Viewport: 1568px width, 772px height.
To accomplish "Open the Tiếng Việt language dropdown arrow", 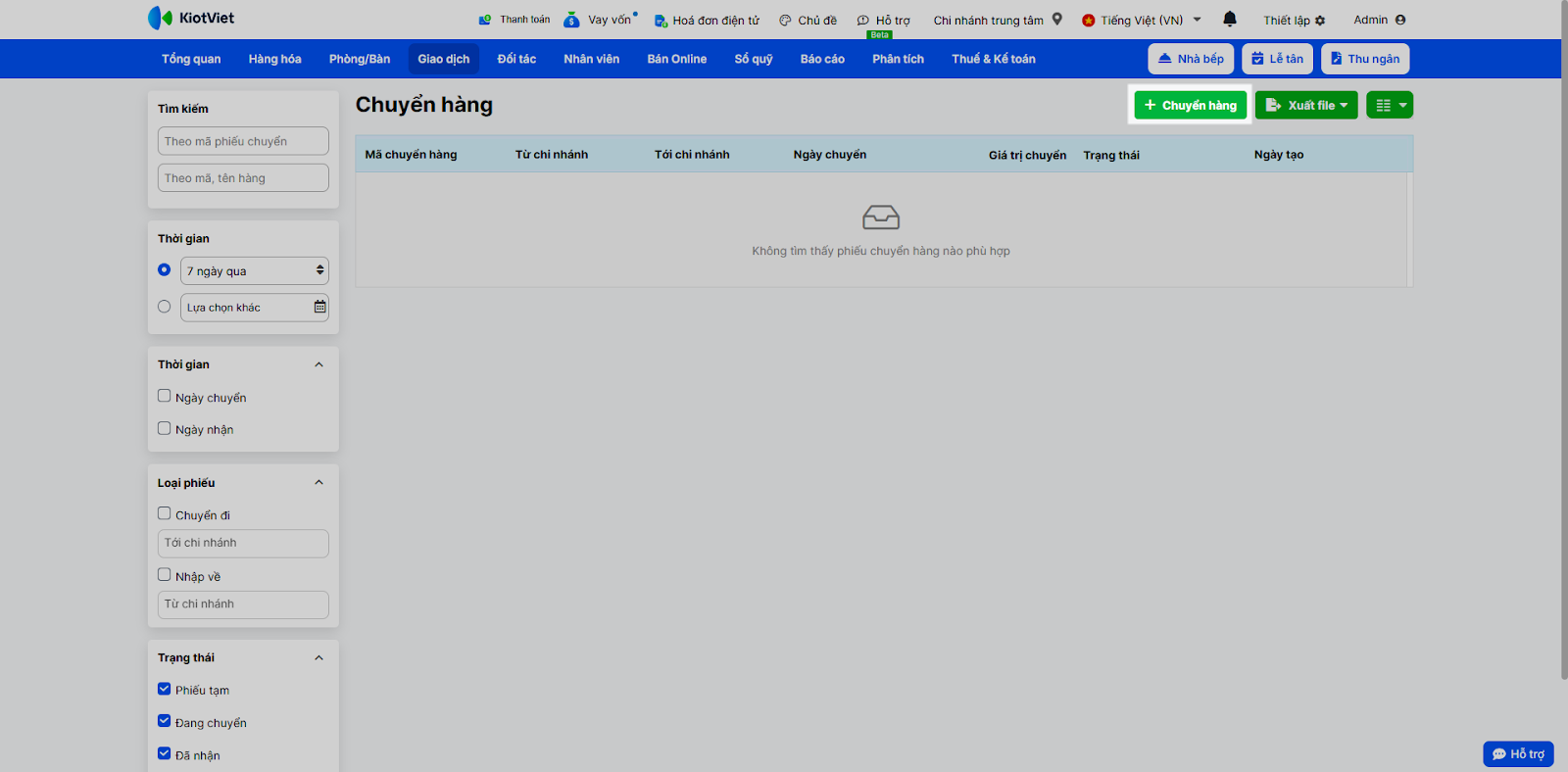I will coord(1197,20).
